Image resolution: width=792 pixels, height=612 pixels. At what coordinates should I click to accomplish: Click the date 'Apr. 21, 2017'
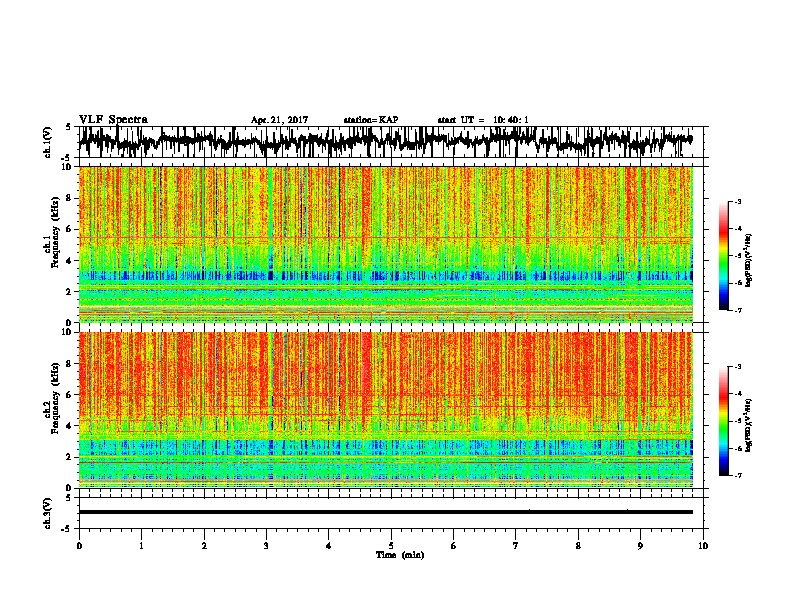279,120
